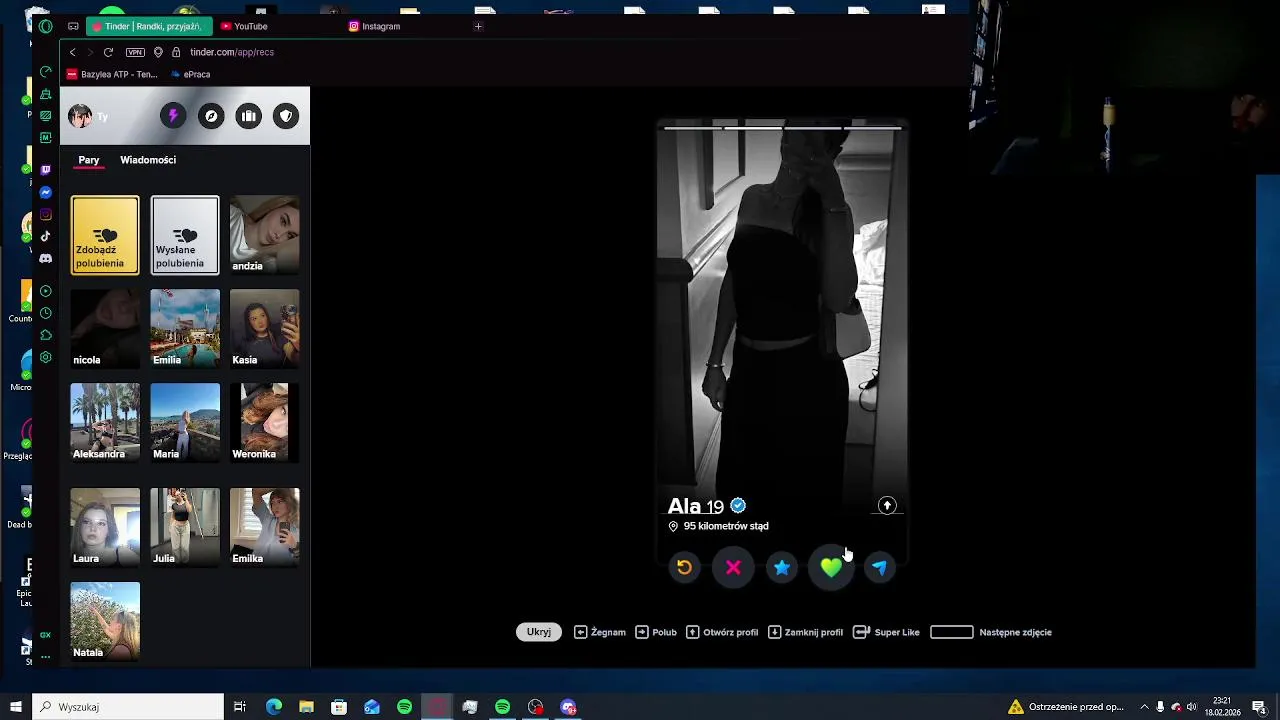This screenshot has height=720, width=1280.
Task: Open Instagram in the Opera sidebar
Action: pyautogui.click(x=45, y=214)
